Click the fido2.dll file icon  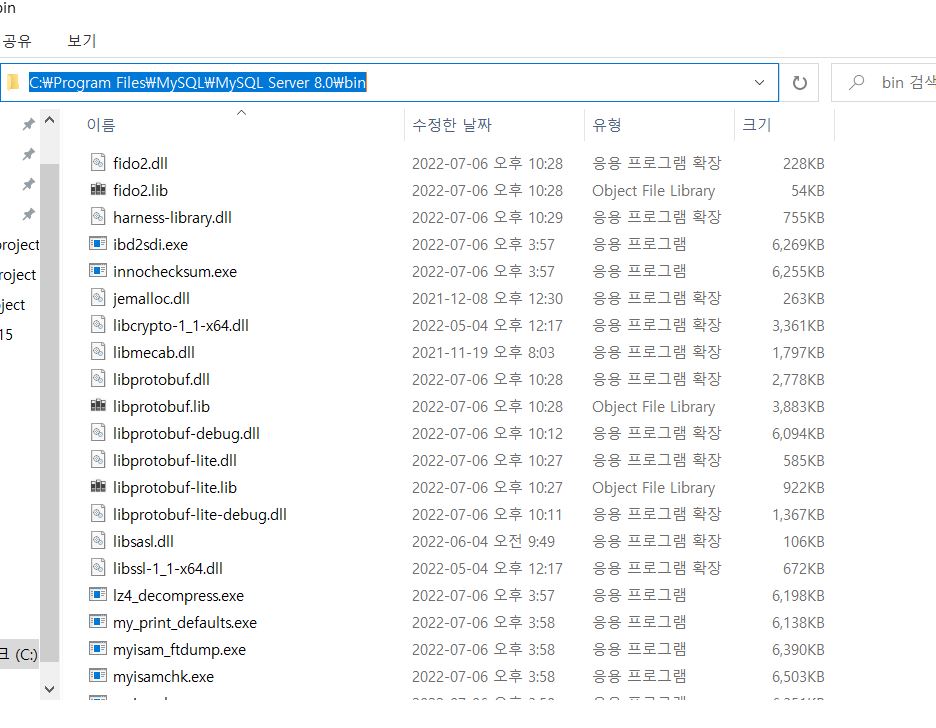click(x=98, y=162)
